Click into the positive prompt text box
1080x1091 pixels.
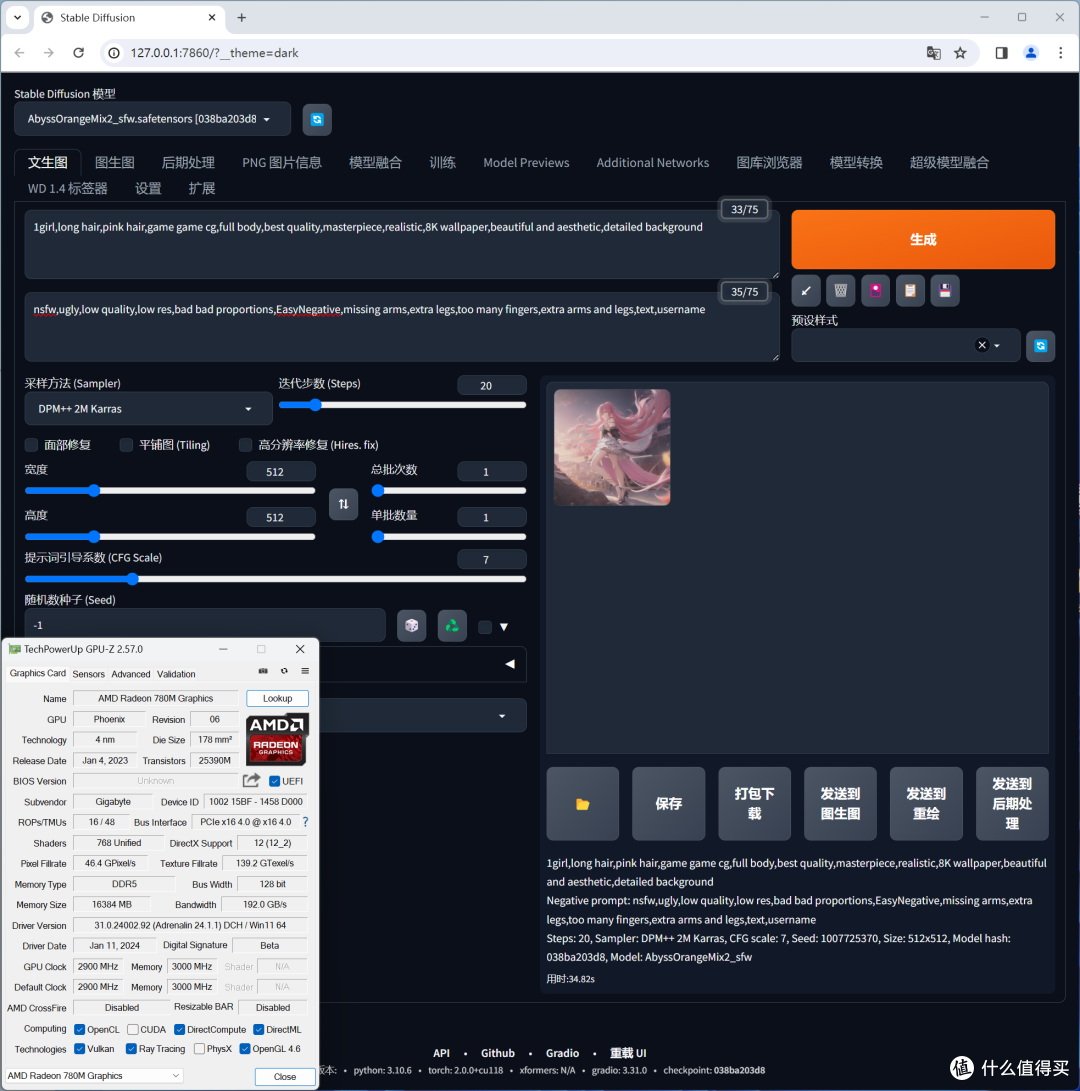tap(402, 244)
